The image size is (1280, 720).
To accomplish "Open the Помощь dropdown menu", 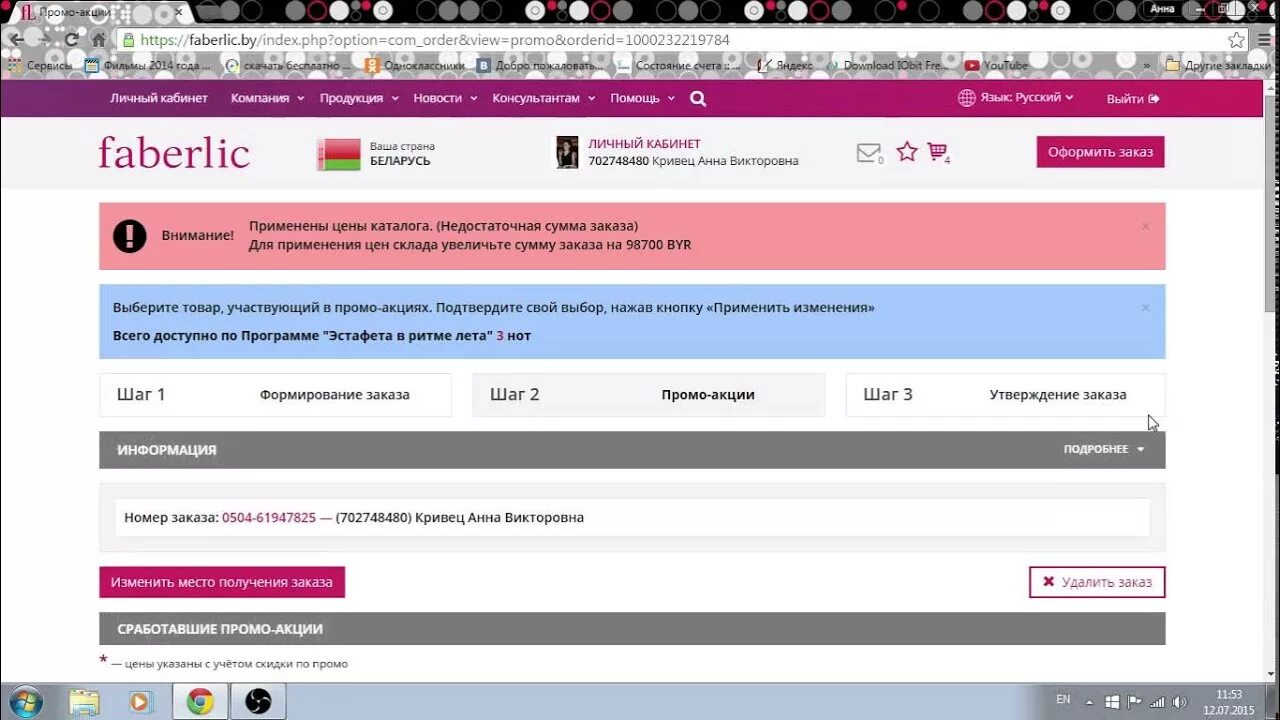I will (642, 98).
